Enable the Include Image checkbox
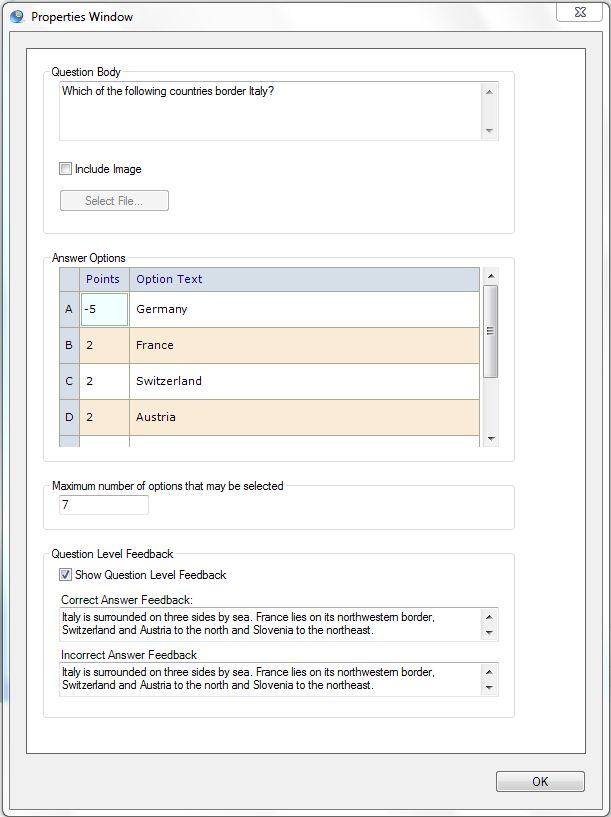611x817 pixels. tap(66, 169)
